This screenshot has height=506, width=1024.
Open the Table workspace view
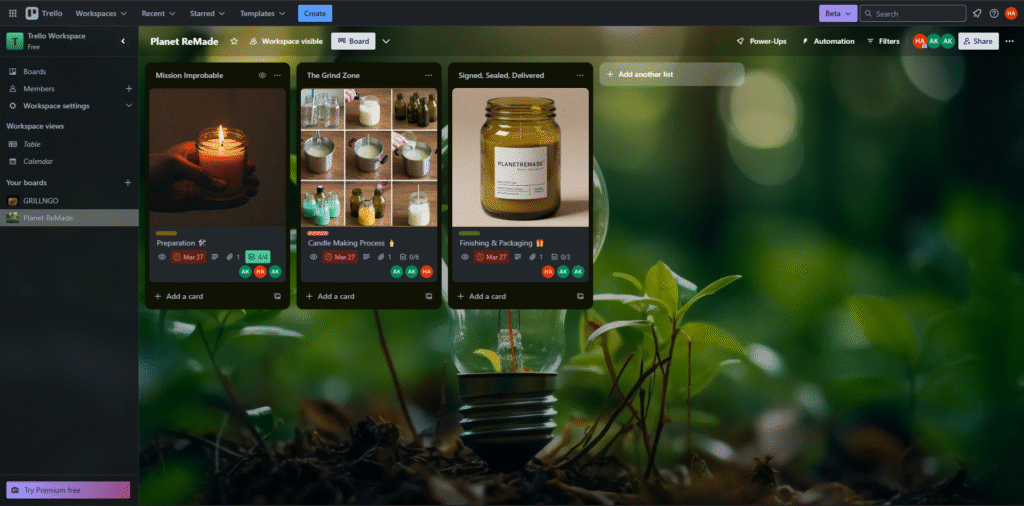(x=32, y=144)
